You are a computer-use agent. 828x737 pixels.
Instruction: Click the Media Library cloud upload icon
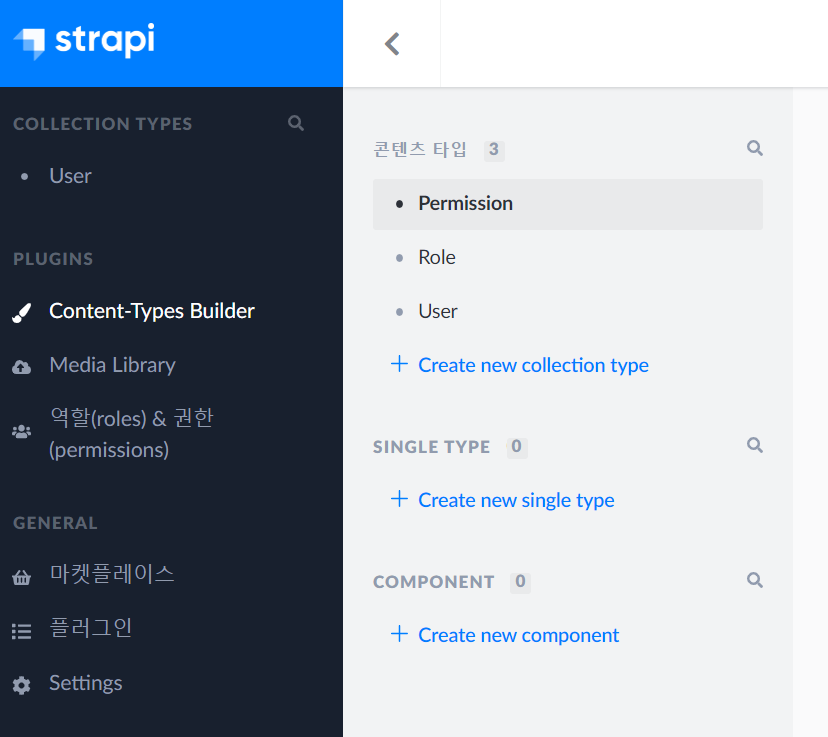point(22,367)
